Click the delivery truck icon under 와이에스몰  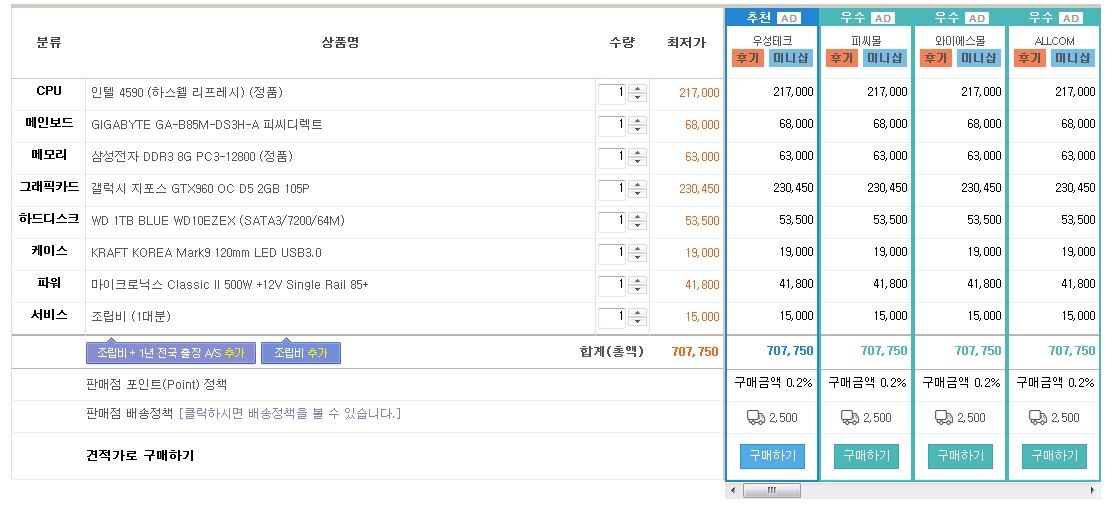(943, 418)
